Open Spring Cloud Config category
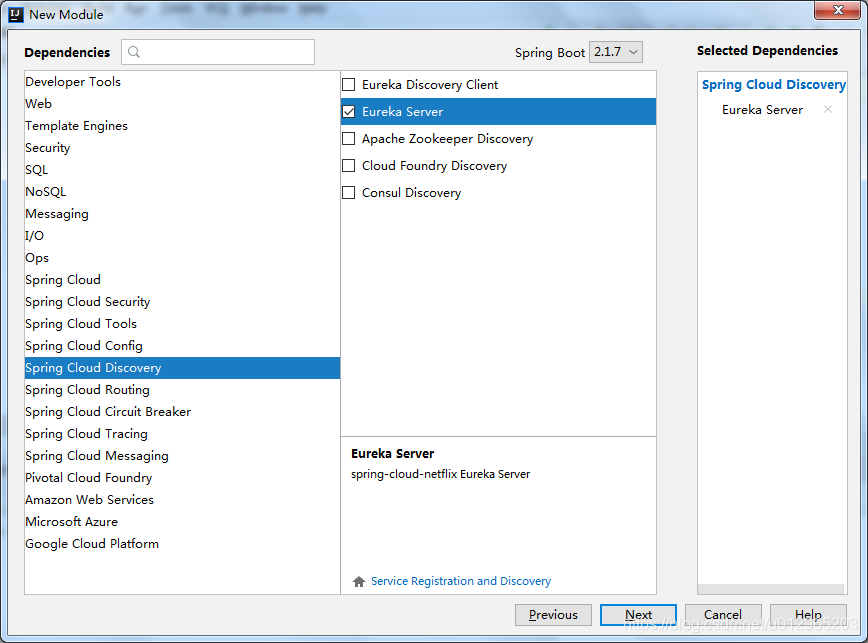Image resolution: width=868 pixels, height=643 pixels. coord(182,346)
